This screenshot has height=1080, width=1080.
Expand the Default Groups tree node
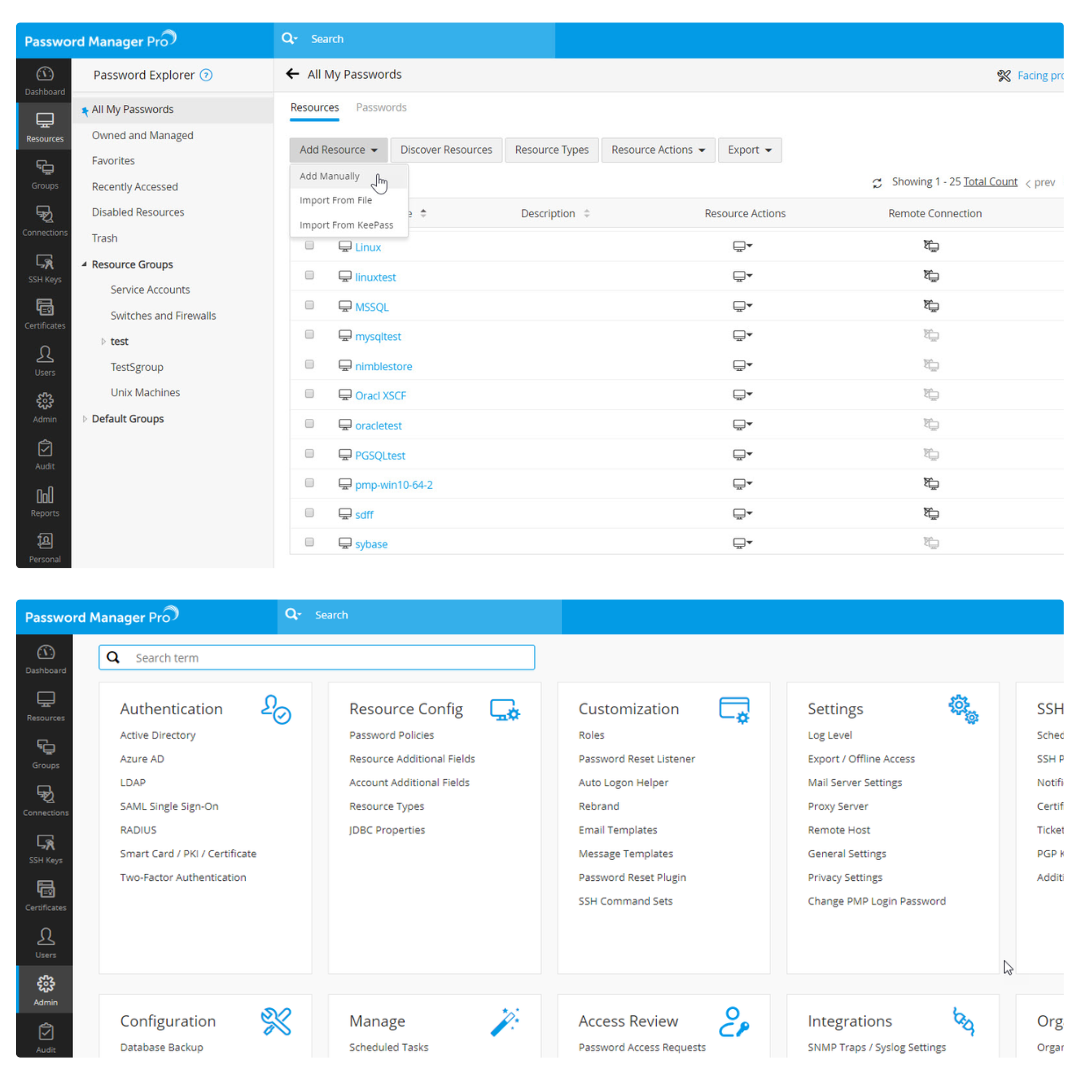[x=85, y=419]
